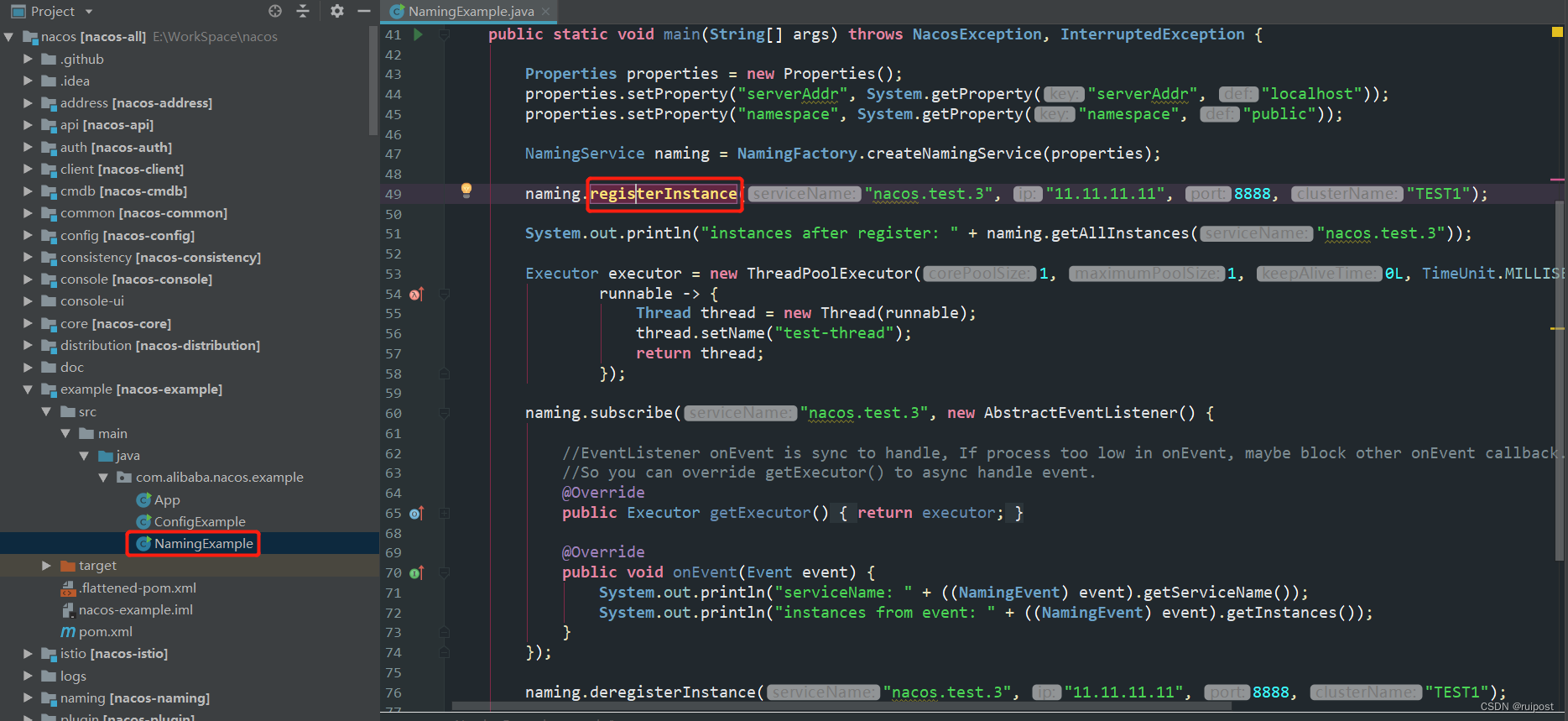Select the logs folder
Screen dimensions: 1568x721
pyautogui.click(x=73, y=676)
